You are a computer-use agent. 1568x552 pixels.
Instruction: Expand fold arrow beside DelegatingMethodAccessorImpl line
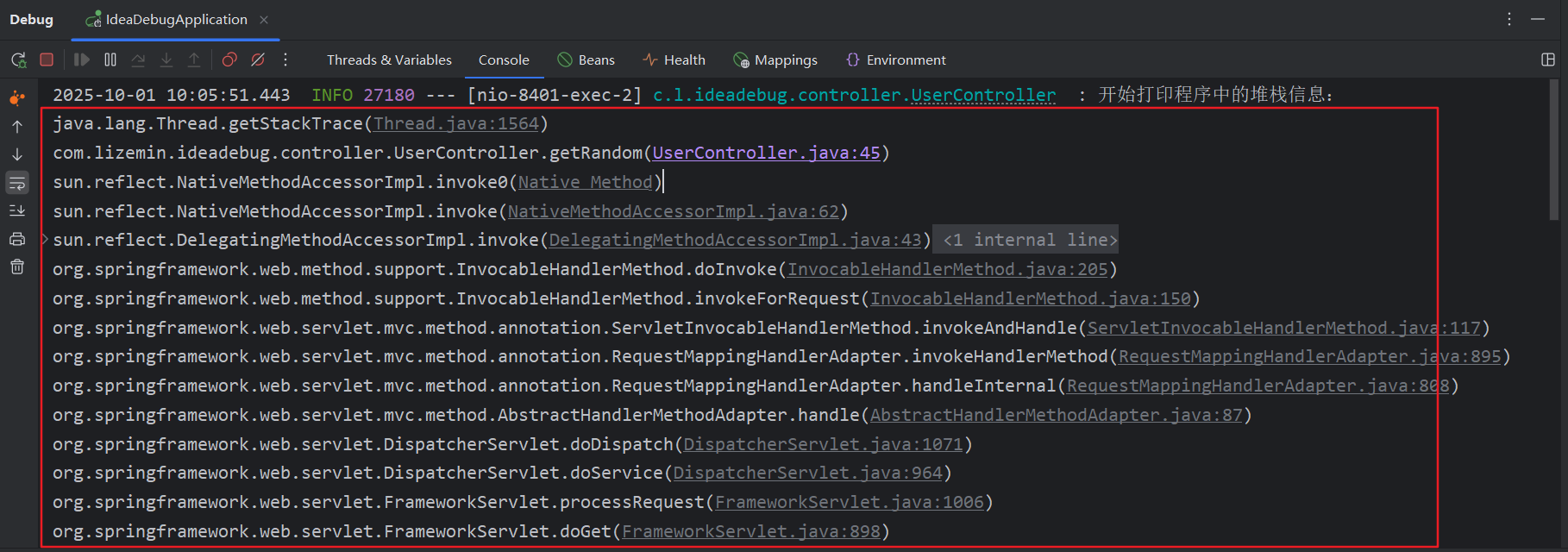[x=45, y=240]
